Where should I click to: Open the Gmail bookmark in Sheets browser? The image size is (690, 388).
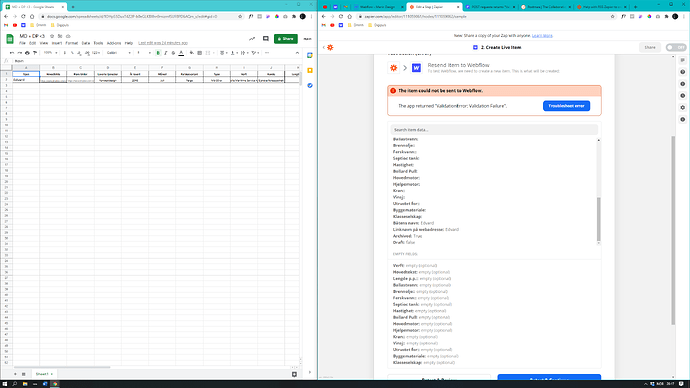(6, 25)
